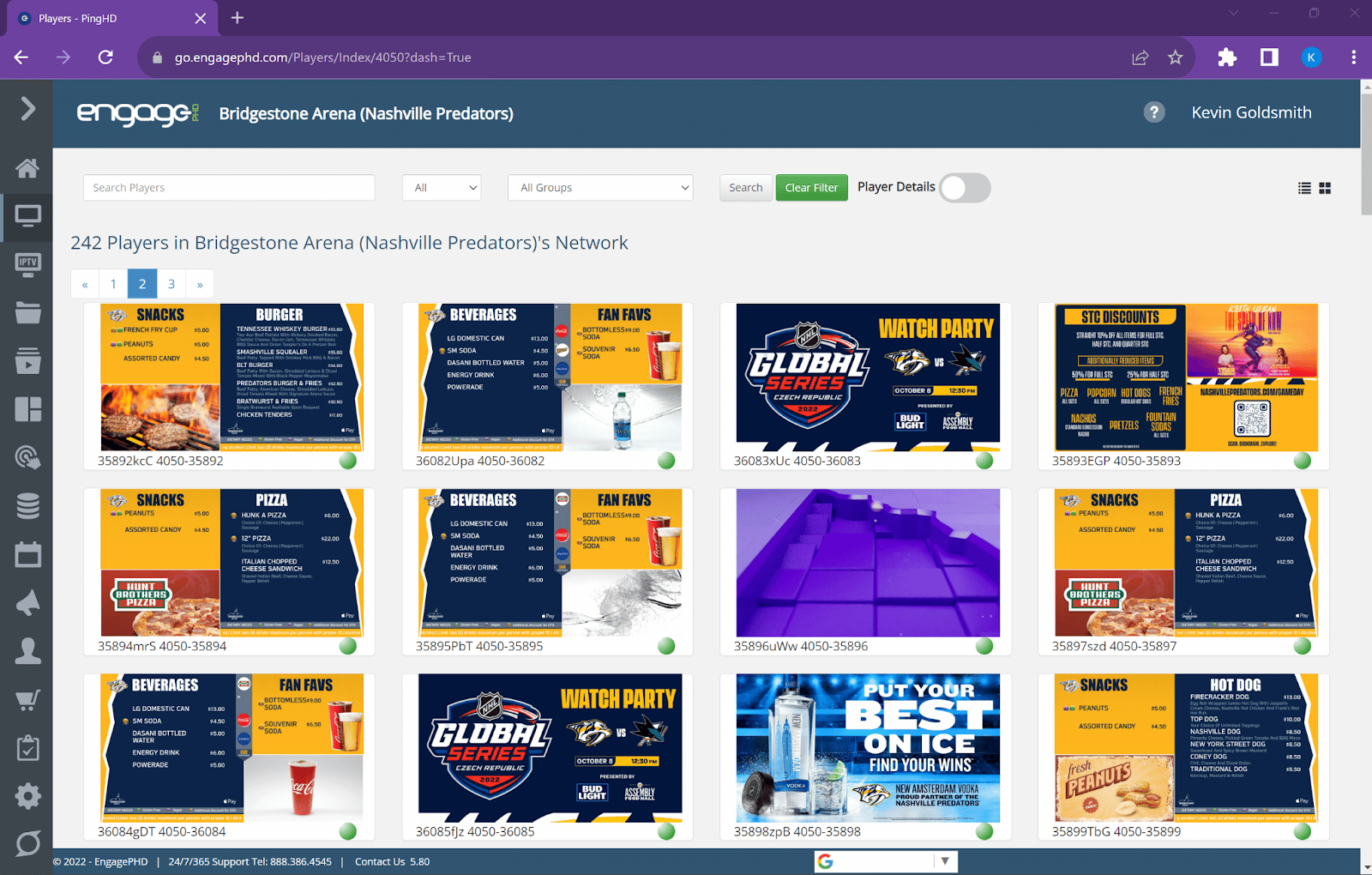Open the All status dropdown
1372x875 pixels.
[x=442, y=188]
